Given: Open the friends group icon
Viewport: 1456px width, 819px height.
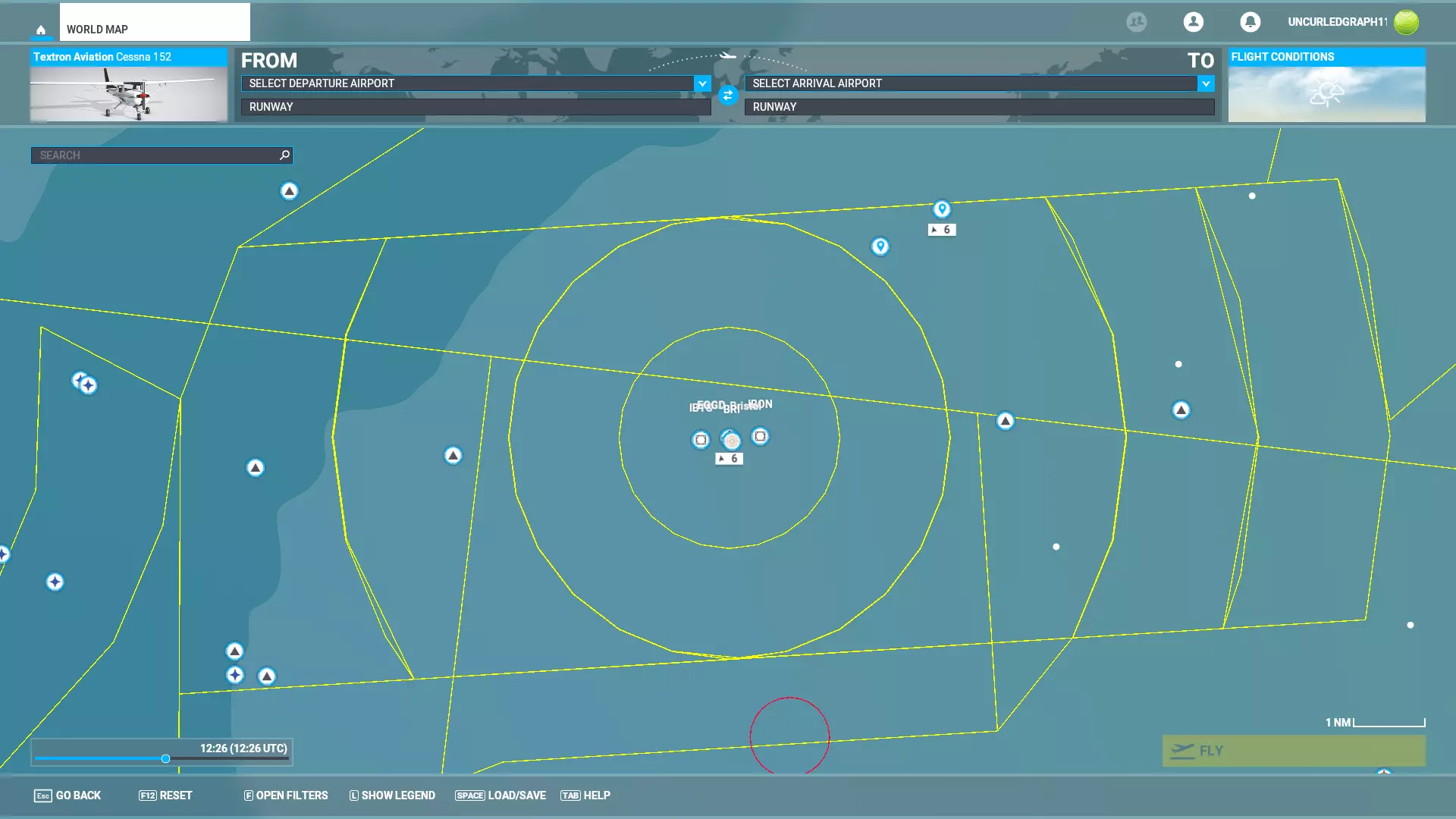Looking at the screenshot, I should [1136, 22].
